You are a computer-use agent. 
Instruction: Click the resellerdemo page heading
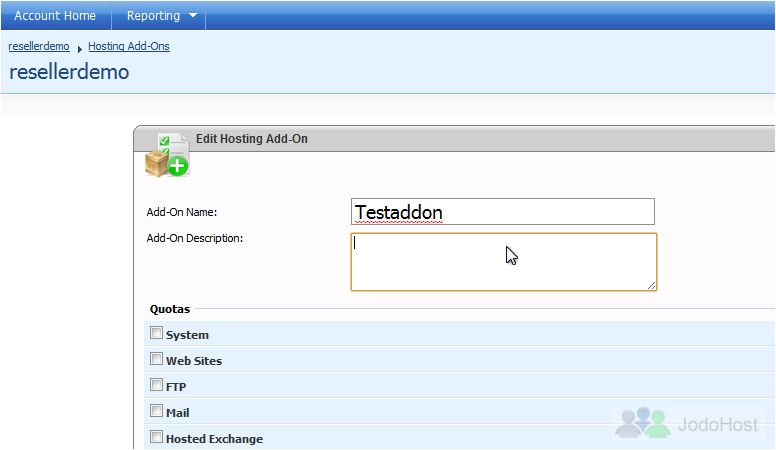[69, 72]
